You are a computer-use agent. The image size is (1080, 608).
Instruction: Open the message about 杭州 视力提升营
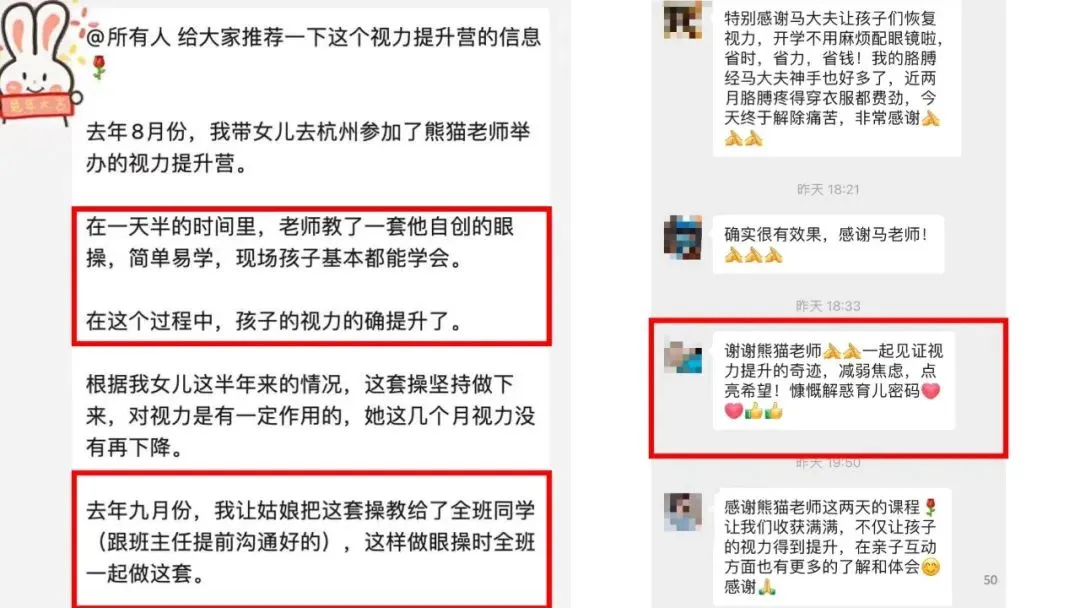pos(308,147)
